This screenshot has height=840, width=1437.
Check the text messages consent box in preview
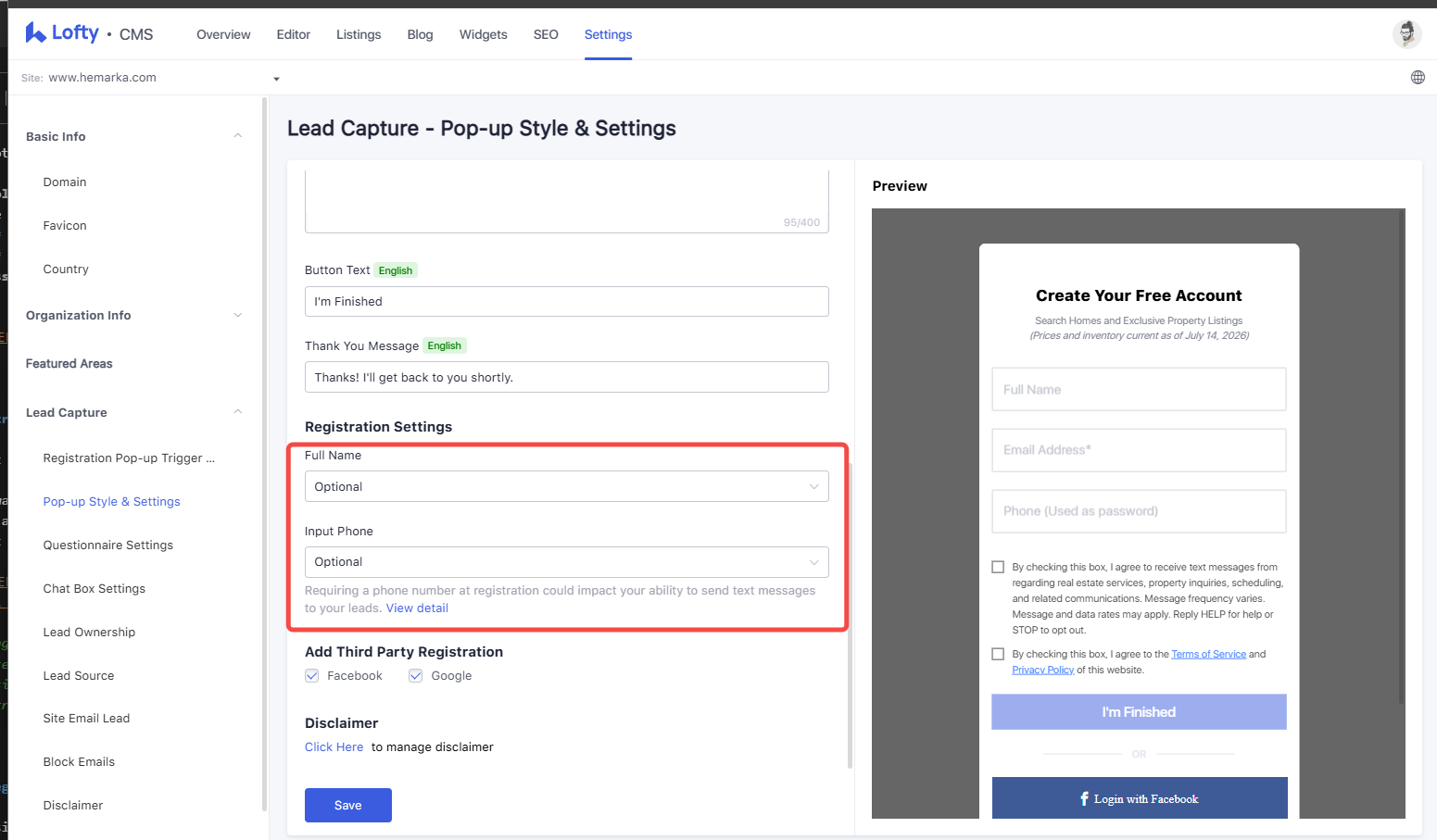pyautogui.click(x=998, y=567)
